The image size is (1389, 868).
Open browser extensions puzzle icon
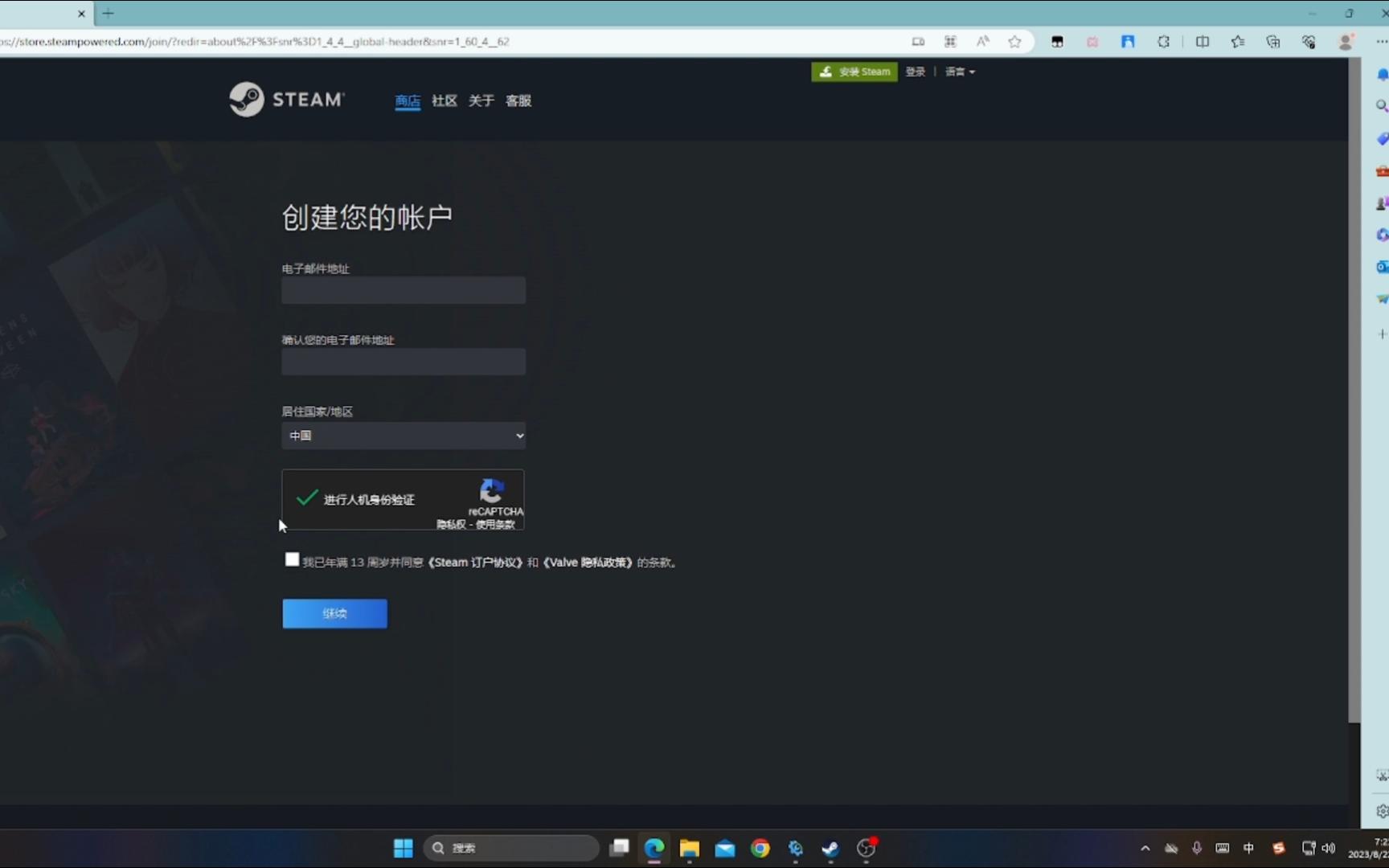coord(1163,42)
